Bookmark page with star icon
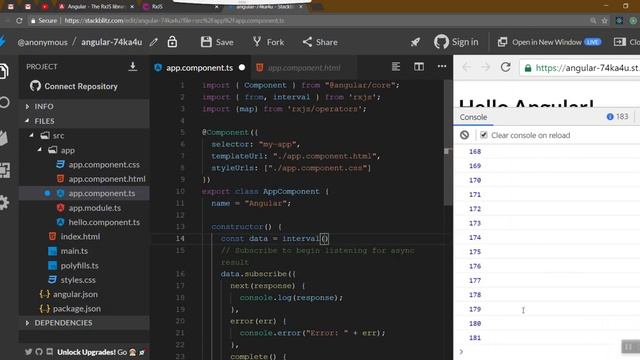Image resolution: width=640 pixels, height=360 pixels. pyautogui.click(x=605, y=20)
